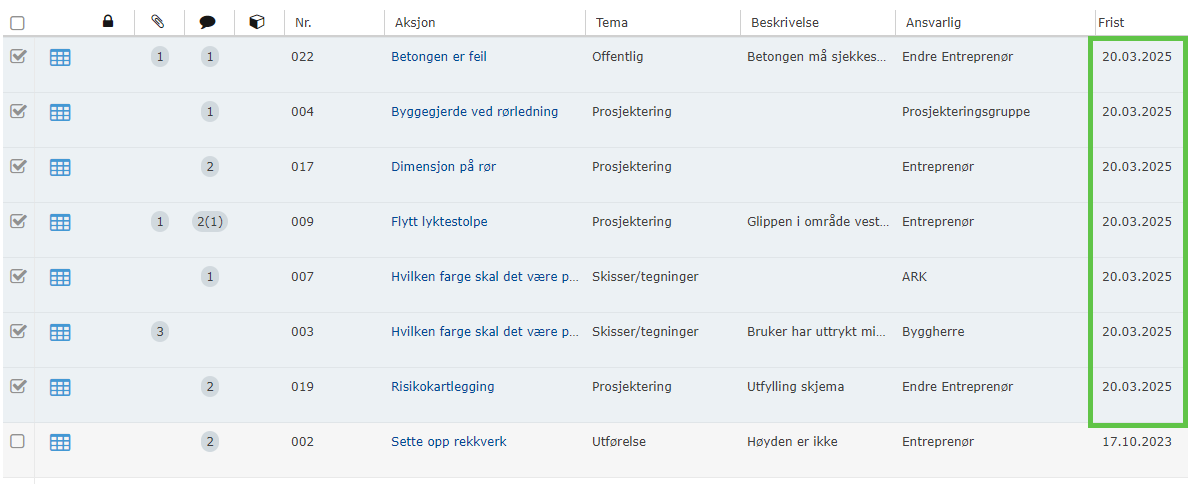Toggle the select-all checkbox in header

click(17, 22)
